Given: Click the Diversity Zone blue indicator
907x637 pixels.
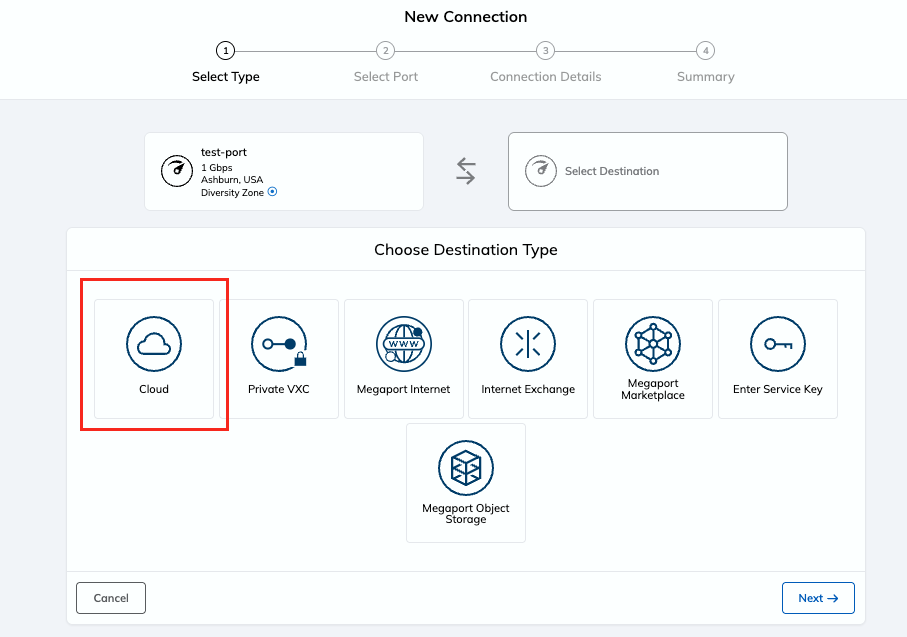Looking at the screenshot, I should 272,192.
